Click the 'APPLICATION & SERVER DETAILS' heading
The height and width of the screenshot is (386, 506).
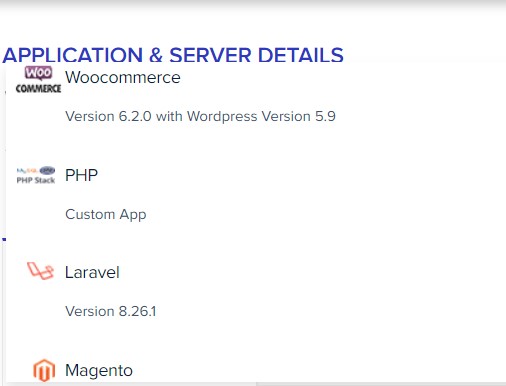click(173, 55)
